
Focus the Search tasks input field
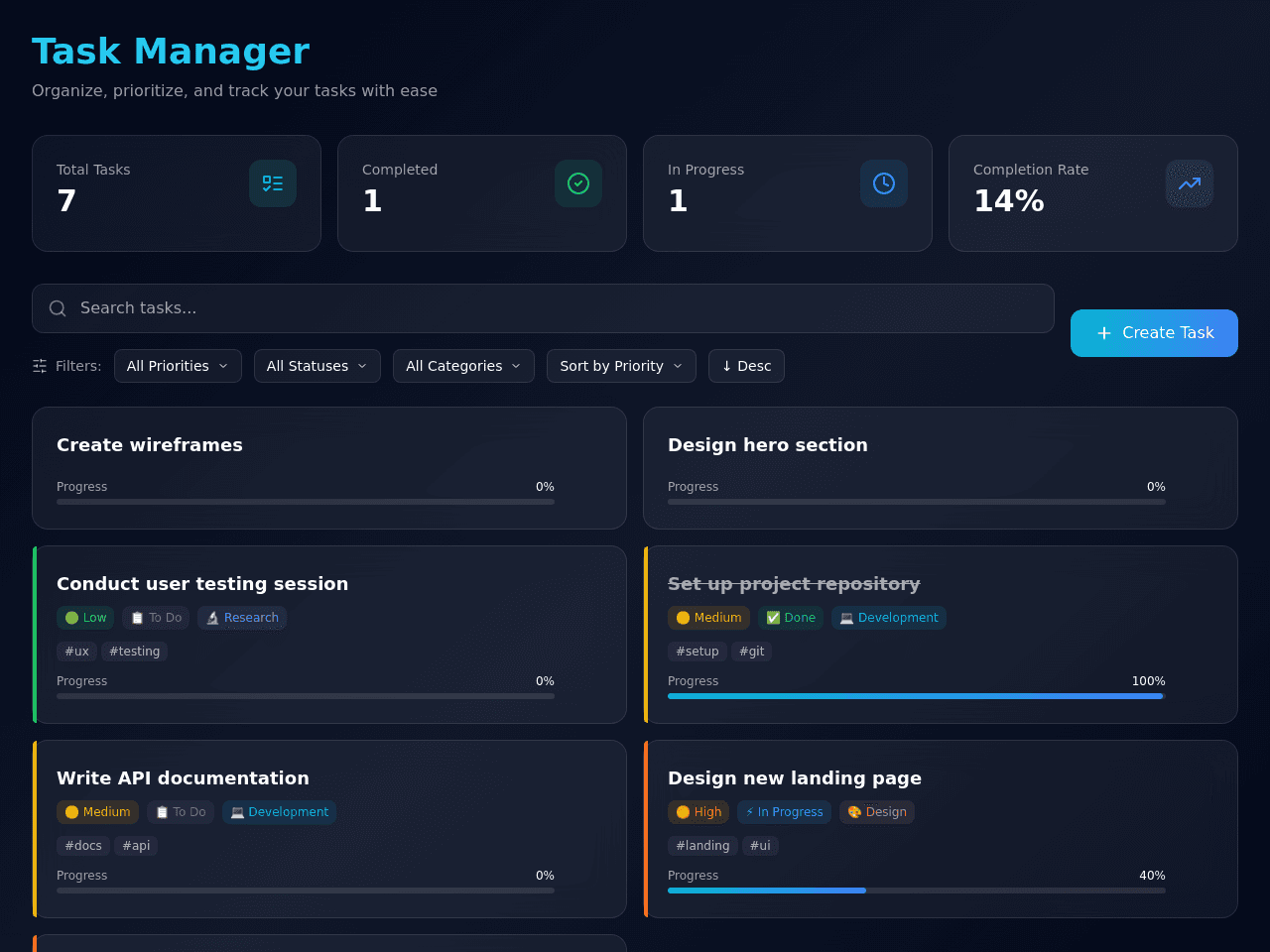(543, 308)
